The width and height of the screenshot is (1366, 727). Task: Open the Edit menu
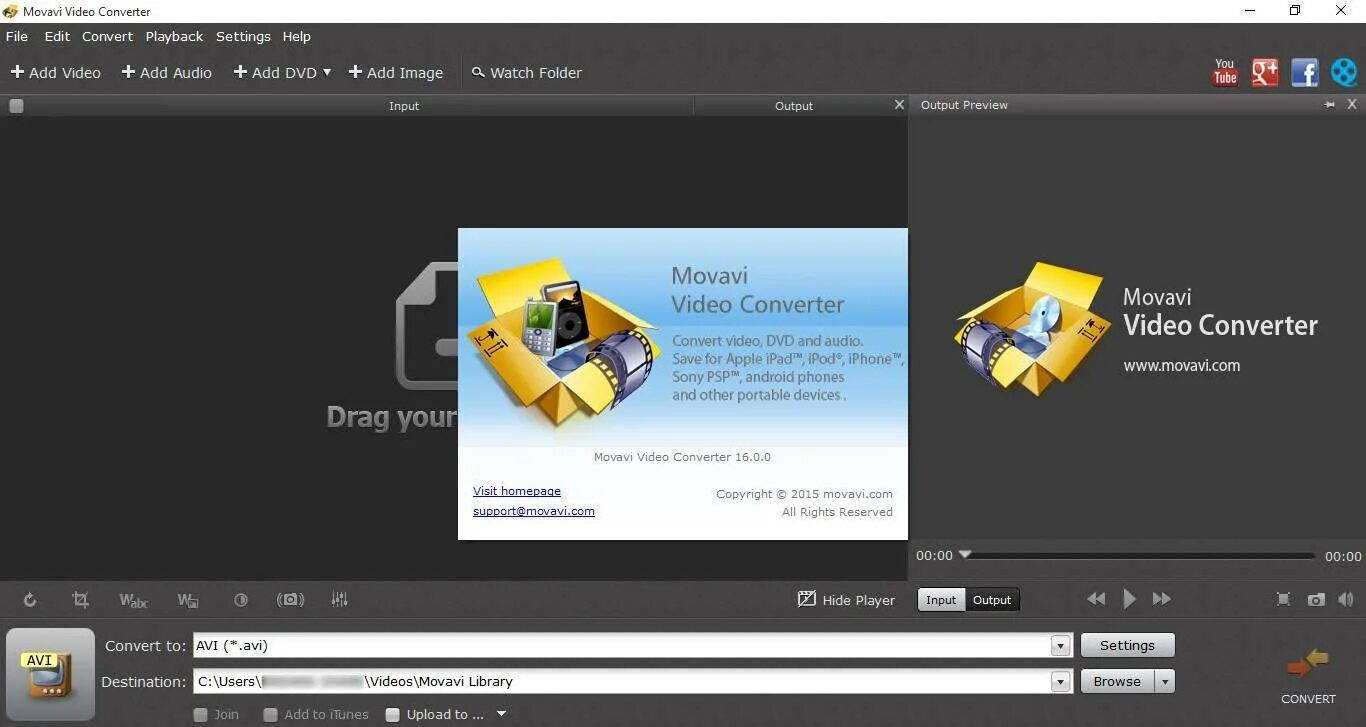(x=57, y=36)
